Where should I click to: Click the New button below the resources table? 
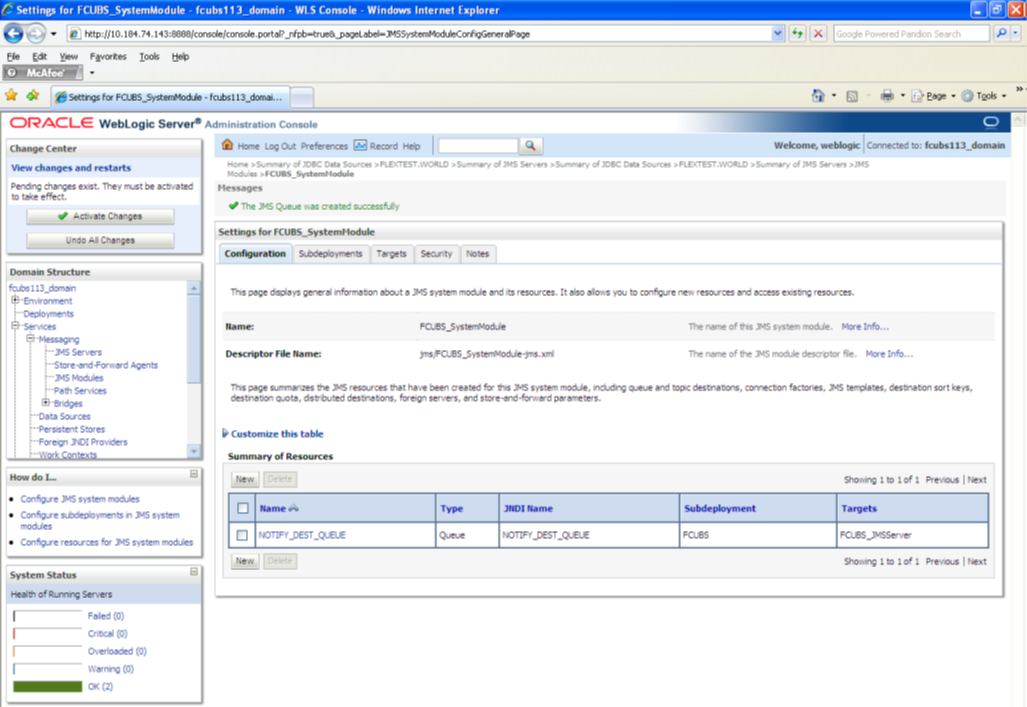coord(245,562)
